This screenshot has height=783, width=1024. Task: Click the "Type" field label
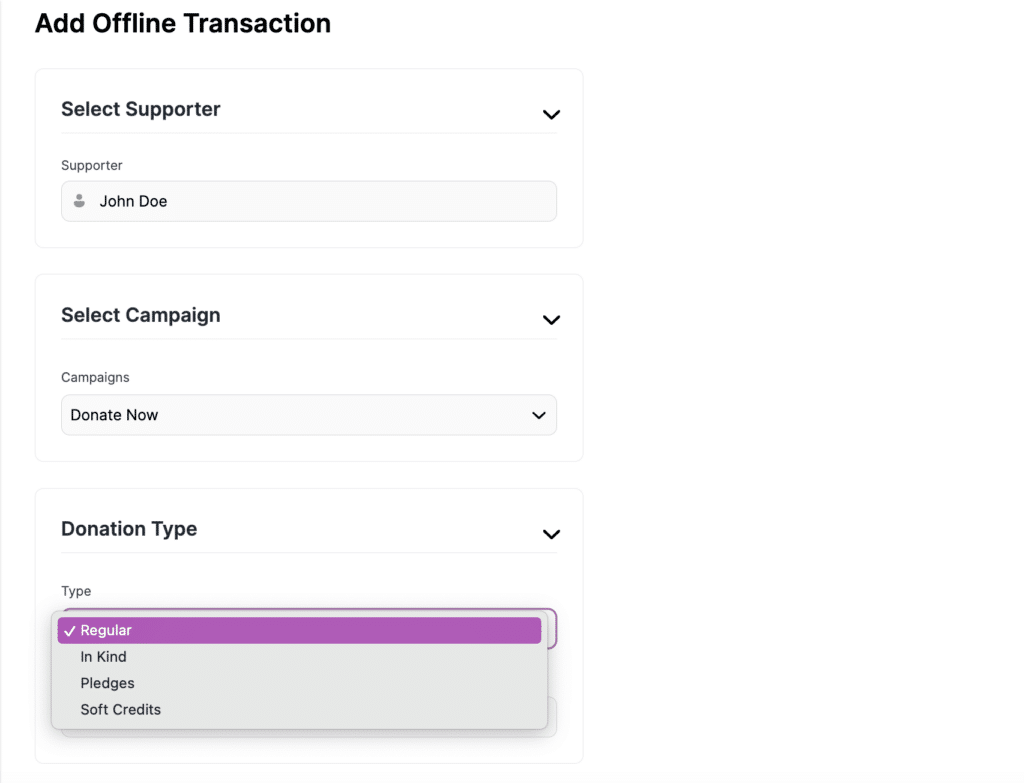coord(75,591)
